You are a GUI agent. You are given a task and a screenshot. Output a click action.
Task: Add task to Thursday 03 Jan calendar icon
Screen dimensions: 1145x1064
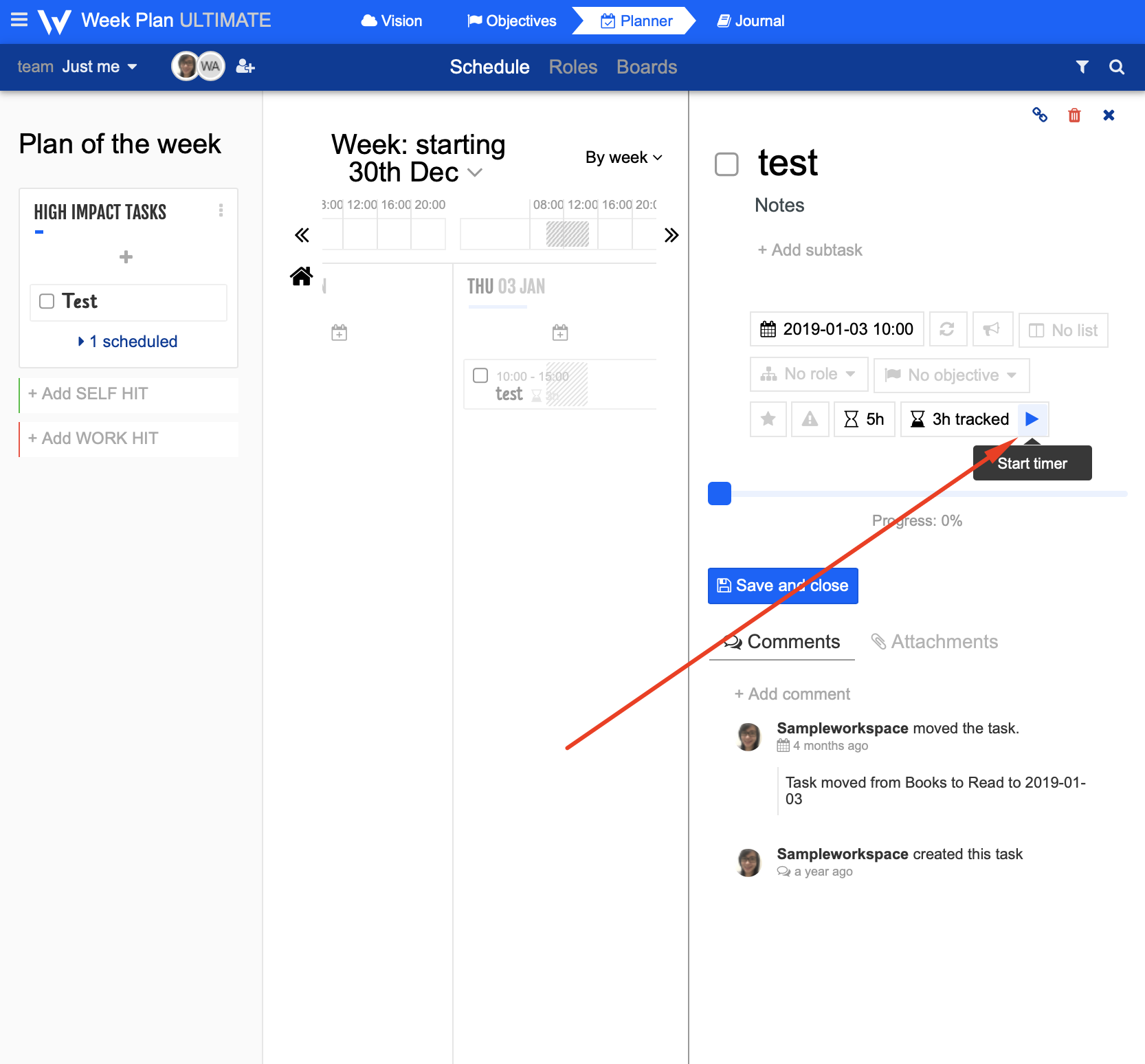pos(560,333)
